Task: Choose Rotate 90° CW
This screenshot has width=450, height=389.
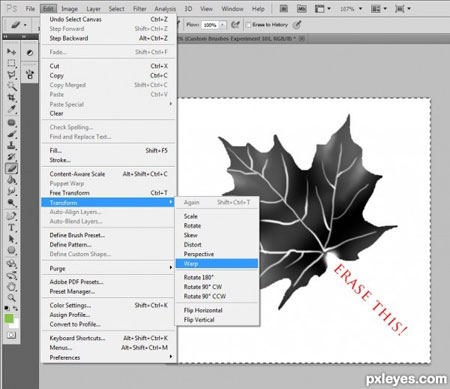Action: coord(217,287)
